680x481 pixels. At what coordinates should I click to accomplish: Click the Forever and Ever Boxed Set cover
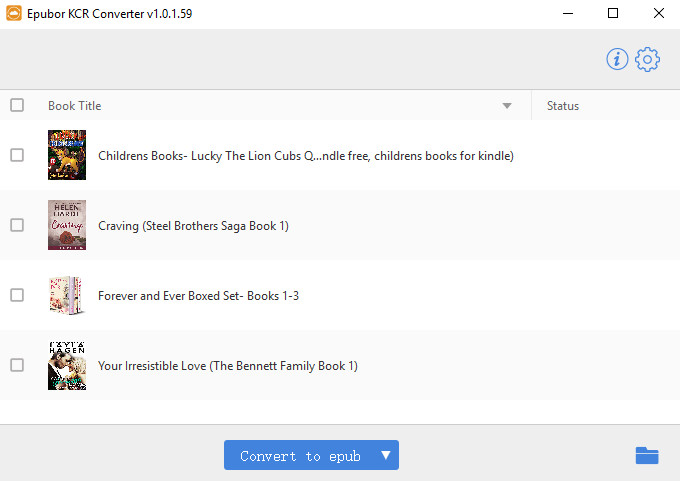(x=67, y=295)
